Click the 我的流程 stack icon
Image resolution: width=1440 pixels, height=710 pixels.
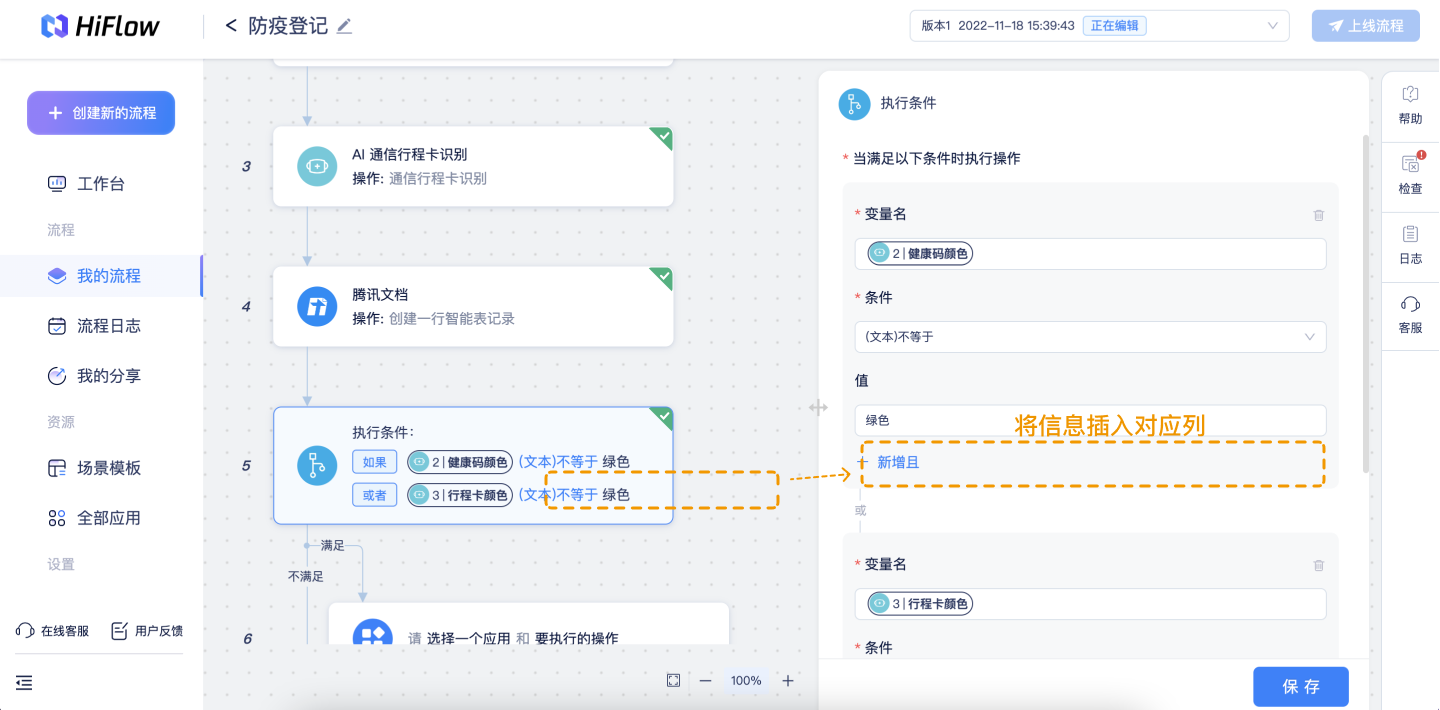[57, 276]
